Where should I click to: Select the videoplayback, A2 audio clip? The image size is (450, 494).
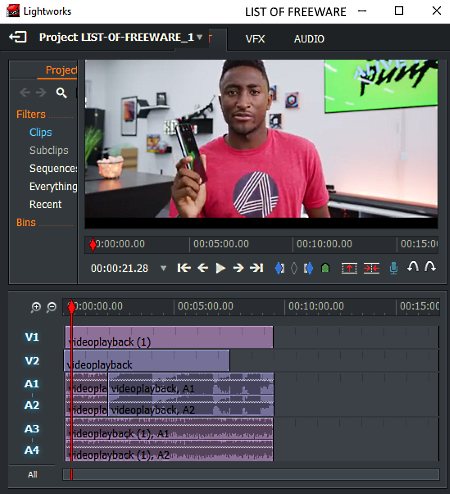tap(191, 406)
